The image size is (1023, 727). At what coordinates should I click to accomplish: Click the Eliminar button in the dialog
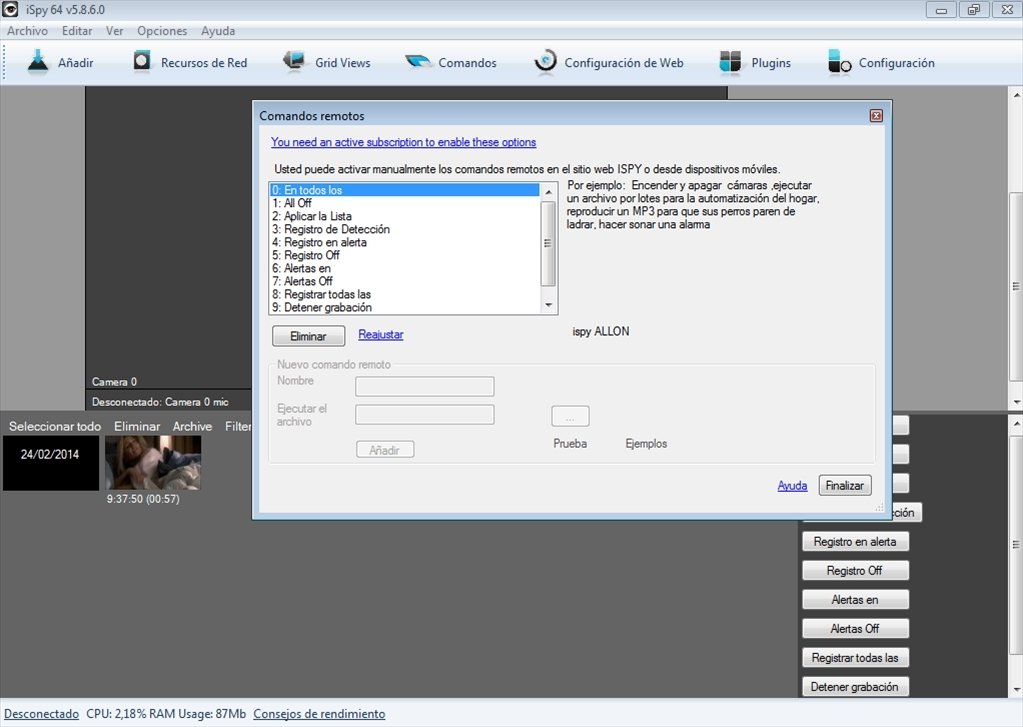pyautogui.click(x=308, y=336)
